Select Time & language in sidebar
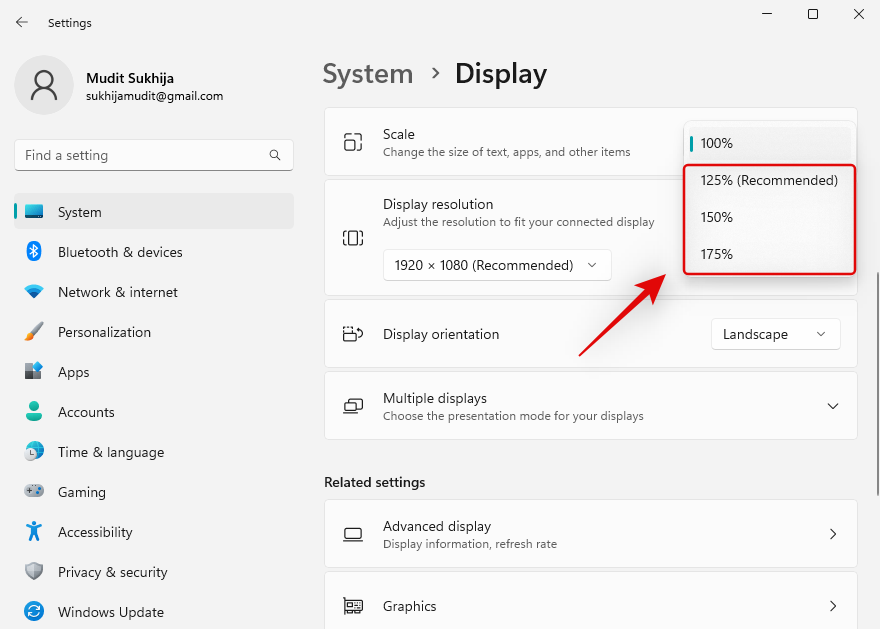This screenshot has height=629, width=880. pyautogui.click(x=110, y=452)
